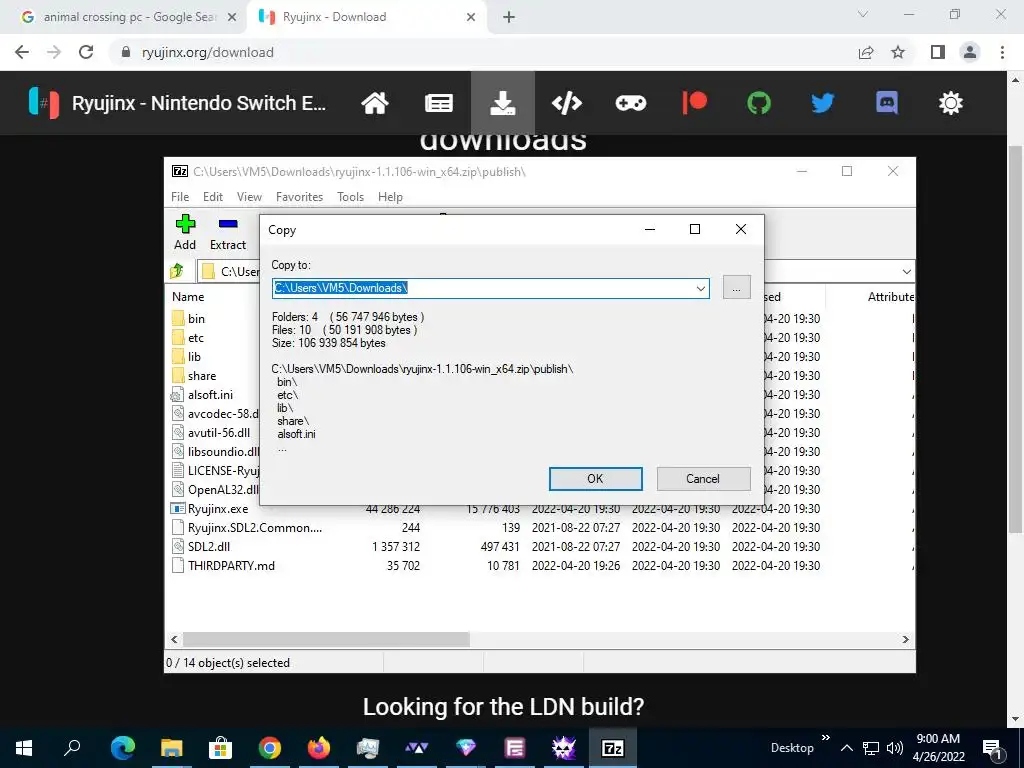This screenshot has height=768, width=1024.
Task: Open the Edit menu in 7-Zip
Action: coord(213,197)
